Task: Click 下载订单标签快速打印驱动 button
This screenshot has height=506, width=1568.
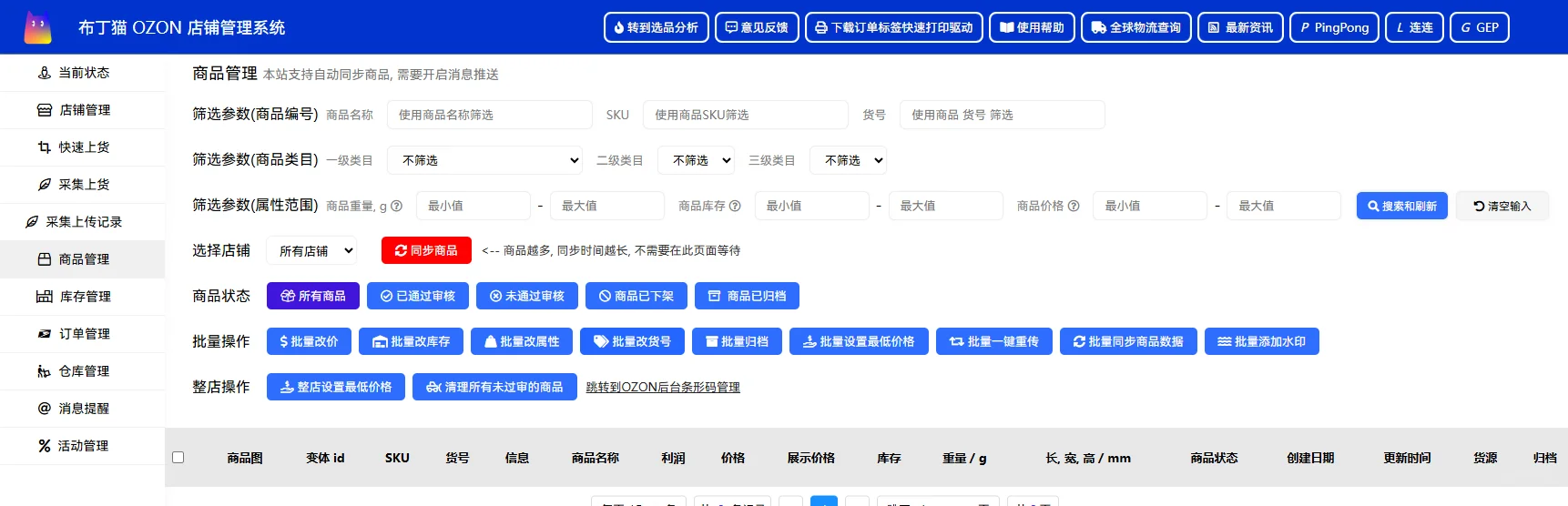Action: [894, 27]
